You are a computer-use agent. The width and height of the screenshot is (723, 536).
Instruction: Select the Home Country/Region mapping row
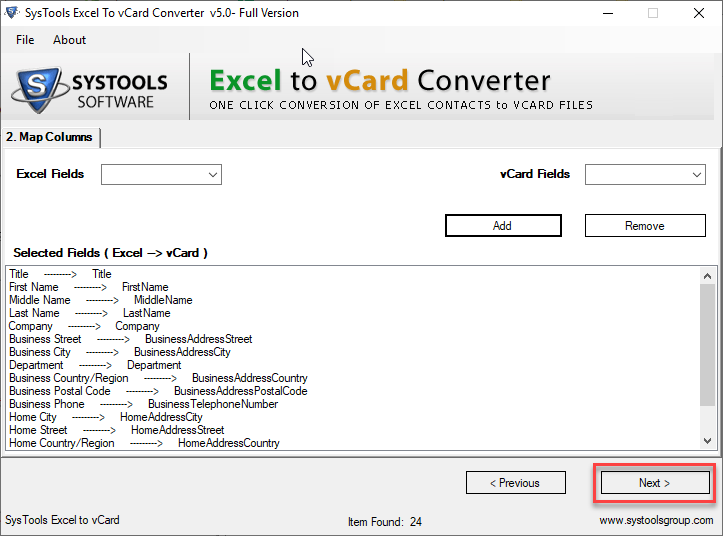(x=144, y=443)
